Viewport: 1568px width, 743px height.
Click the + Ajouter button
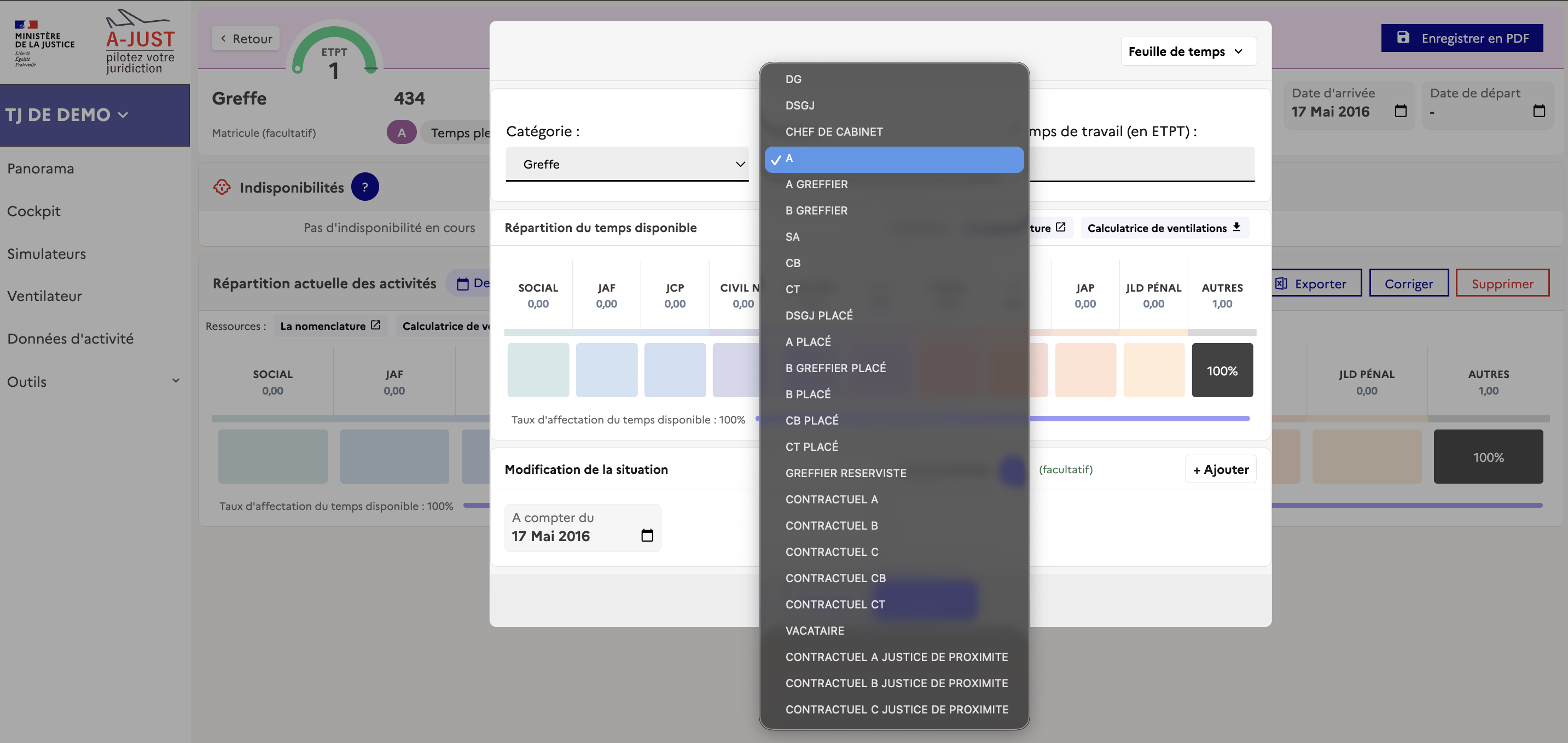1220,469
